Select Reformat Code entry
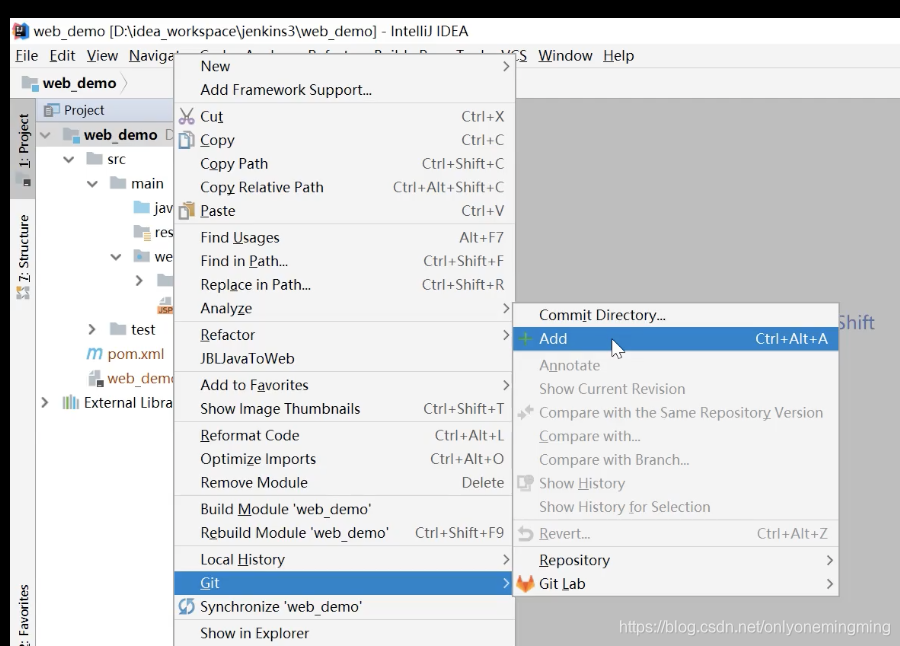 [344, 435]
